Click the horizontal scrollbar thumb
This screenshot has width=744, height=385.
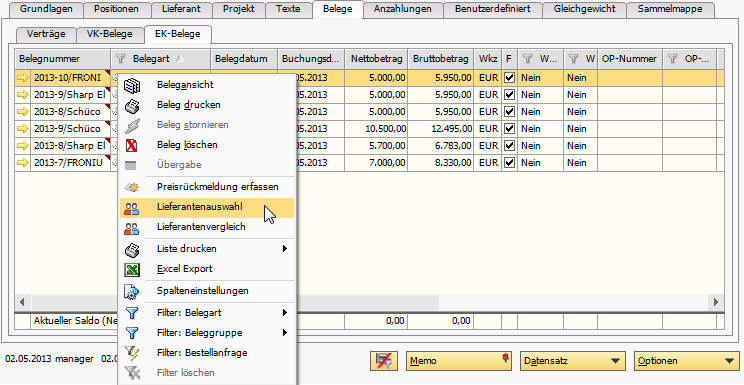point(234,302)
